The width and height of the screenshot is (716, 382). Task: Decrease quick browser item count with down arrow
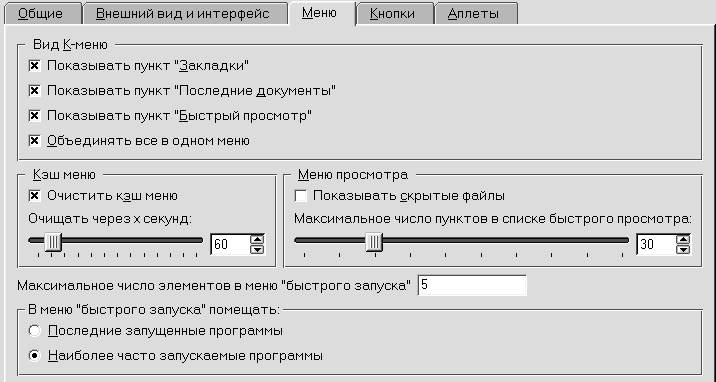pyautogui.click(x=683, y=249)
